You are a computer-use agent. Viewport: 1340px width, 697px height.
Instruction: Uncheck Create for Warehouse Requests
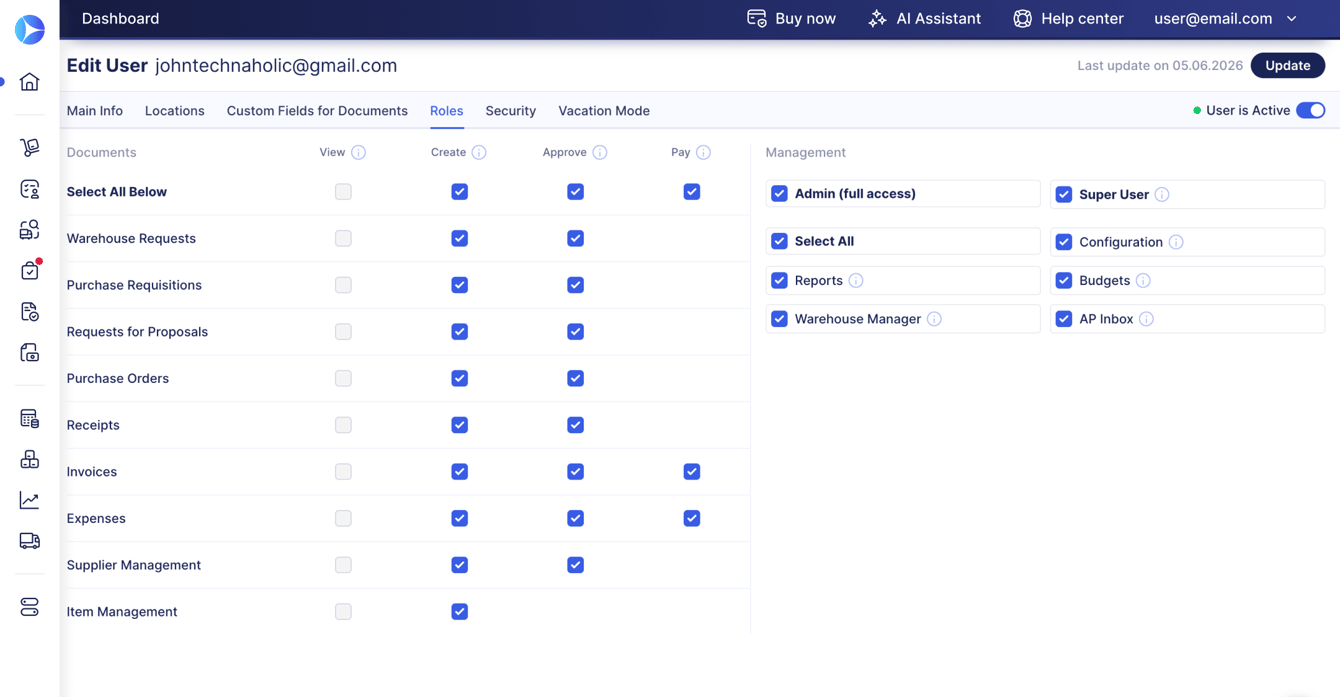click(459, 238)
